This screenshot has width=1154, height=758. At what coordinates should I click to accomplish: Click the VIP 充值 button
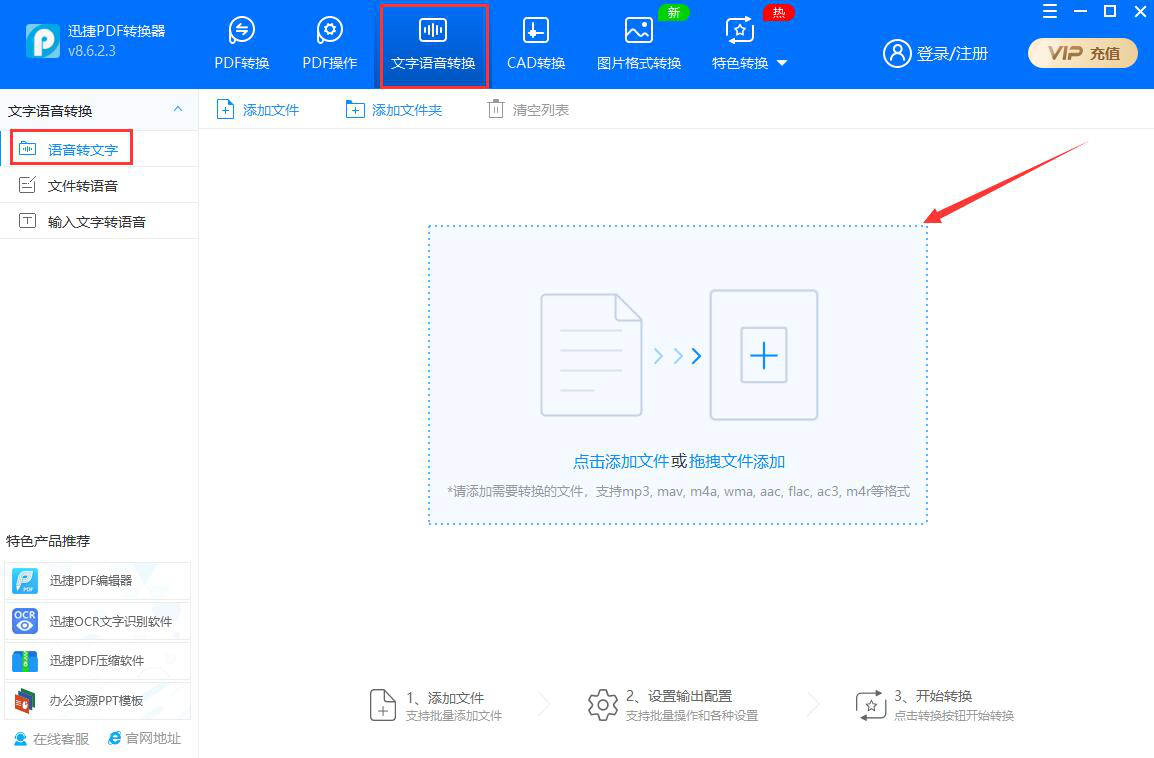pos(1083,53)
